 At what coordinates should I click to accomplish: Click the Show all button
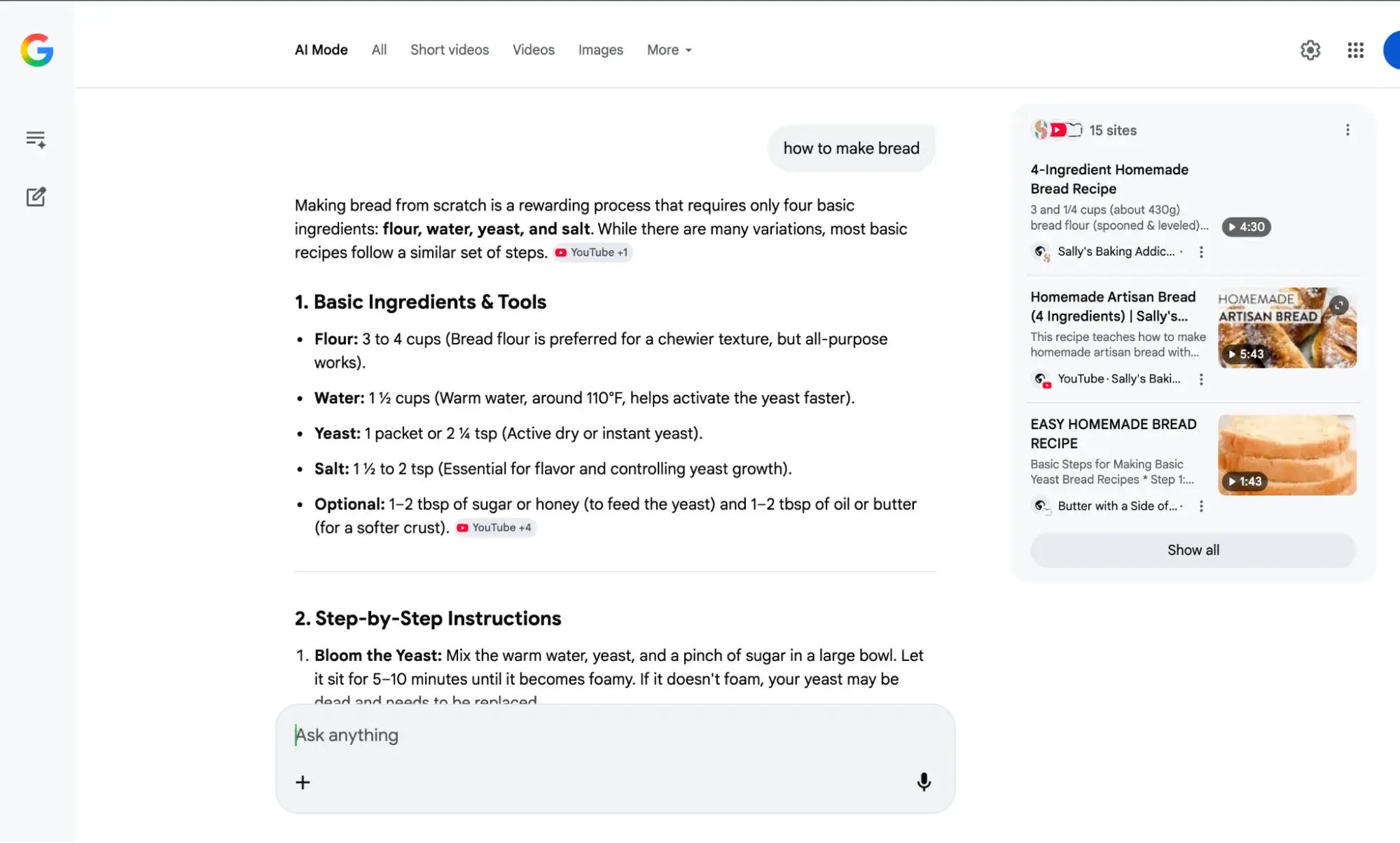coord(1193,550)
